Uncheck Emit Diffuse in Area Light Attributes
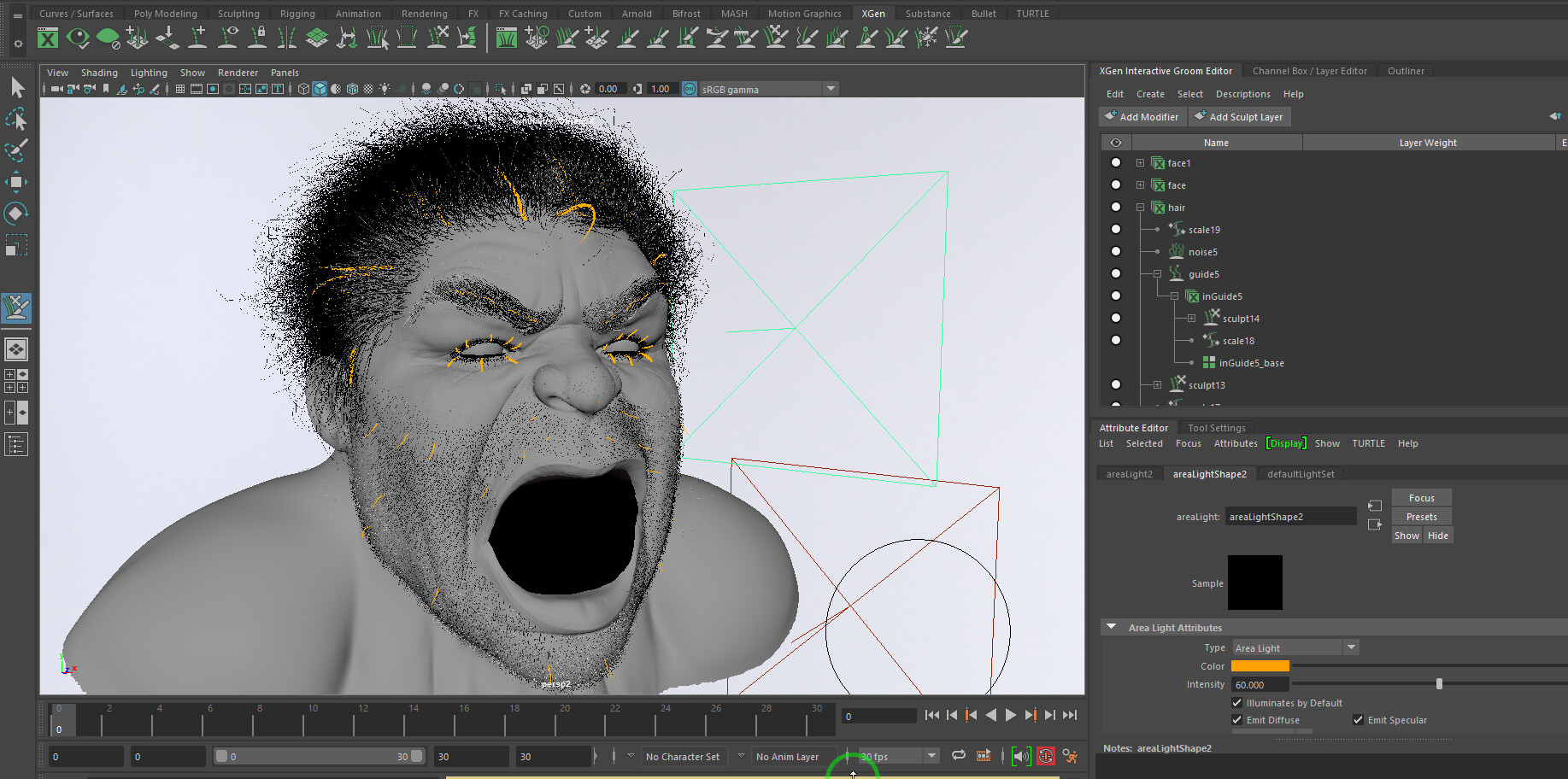The height and width of the screenshot is (779, 1568). tap(1236, 720)
